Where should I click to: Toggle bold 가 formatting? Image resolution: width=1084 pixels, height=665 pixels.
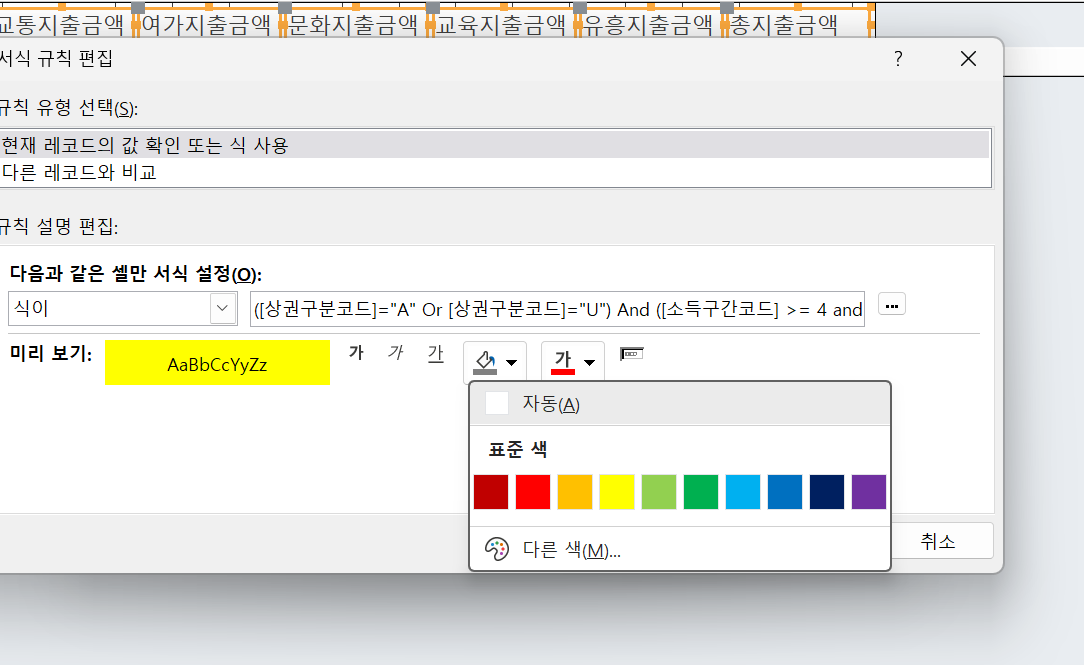(x=356, y=354)
